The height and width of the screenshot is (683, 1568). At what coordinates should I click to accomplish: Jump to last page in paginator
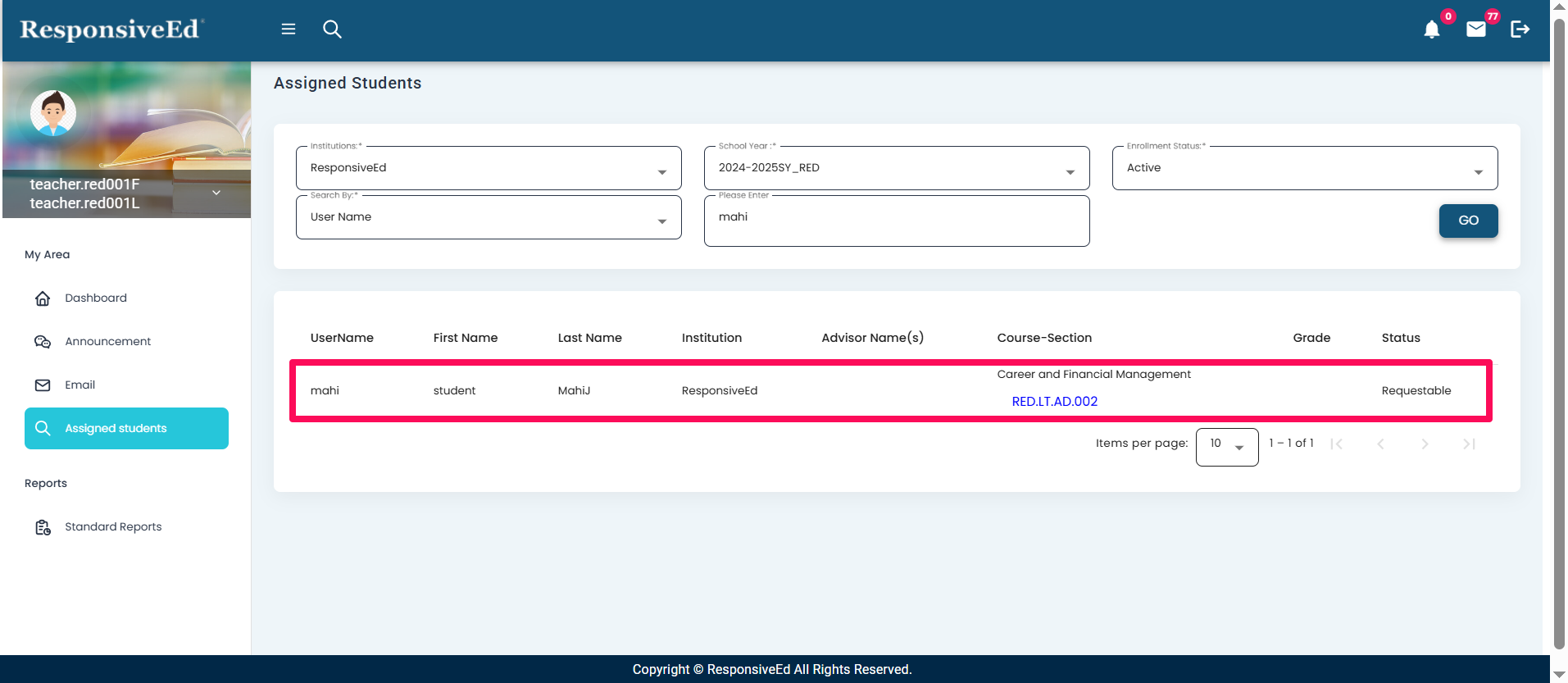(1469, 444)
